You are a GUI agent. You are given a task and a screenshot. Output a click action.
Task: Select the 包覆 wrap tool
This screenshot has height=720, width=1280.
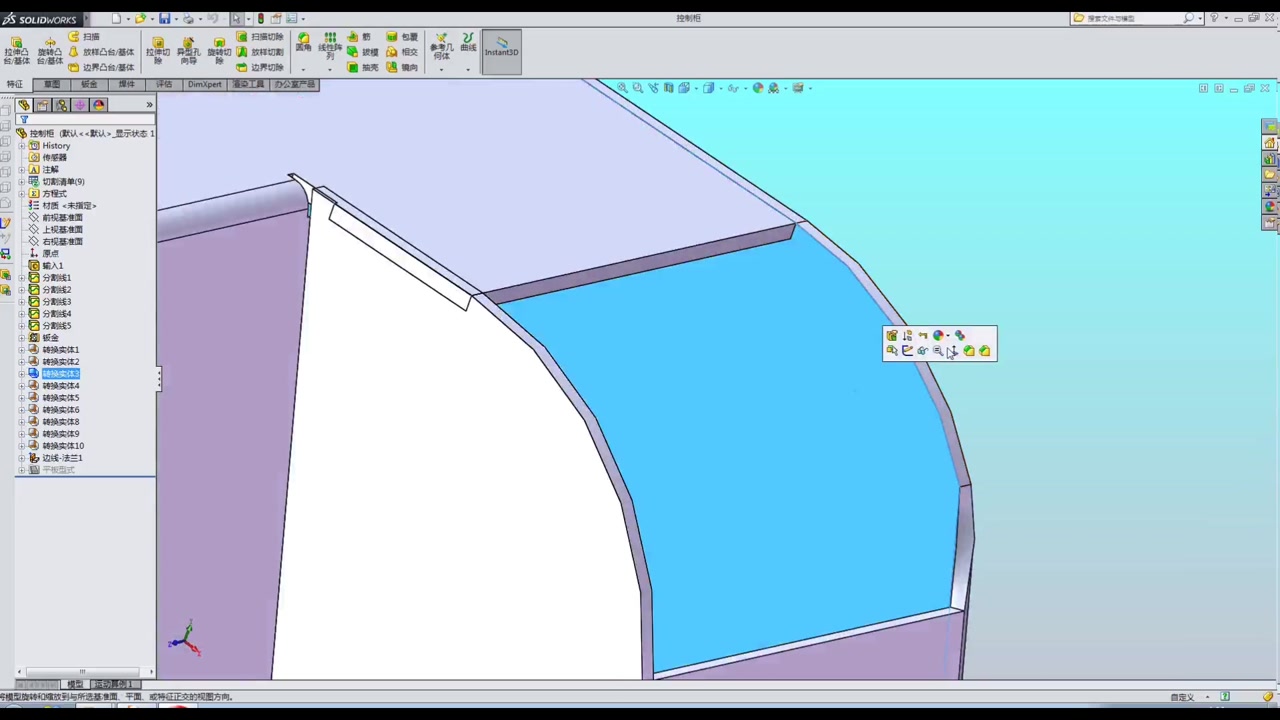tap(402, 37)
